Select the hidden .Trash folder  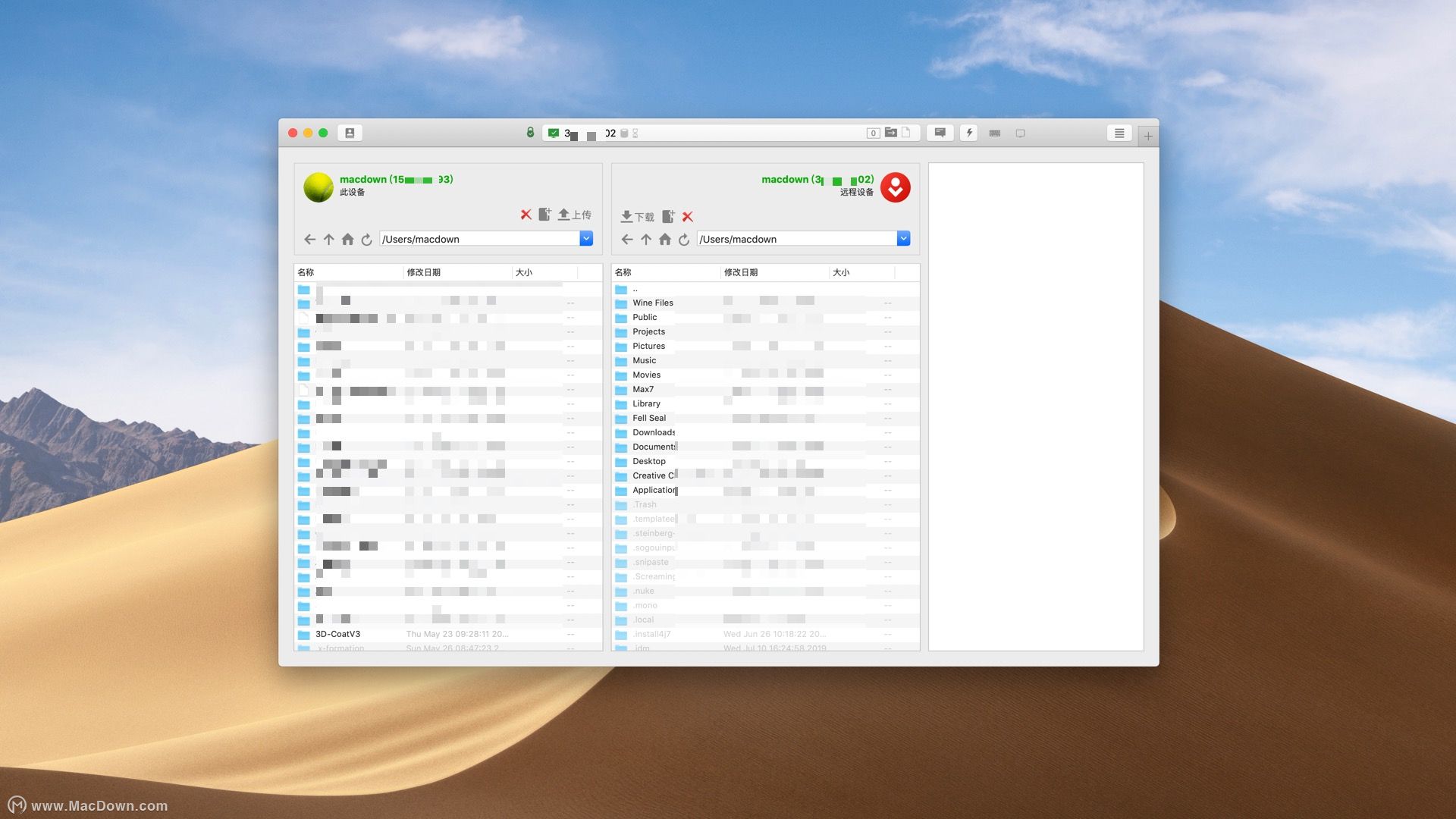coord(765,504)
